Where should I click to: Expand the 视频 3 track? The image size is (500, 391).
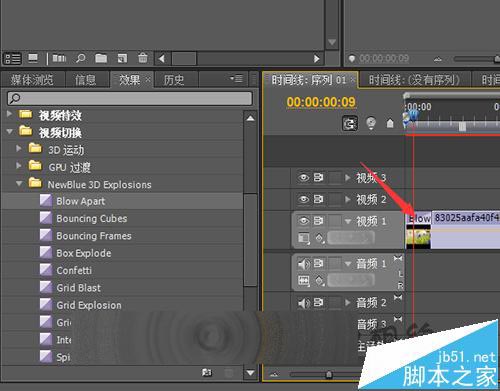348,178
